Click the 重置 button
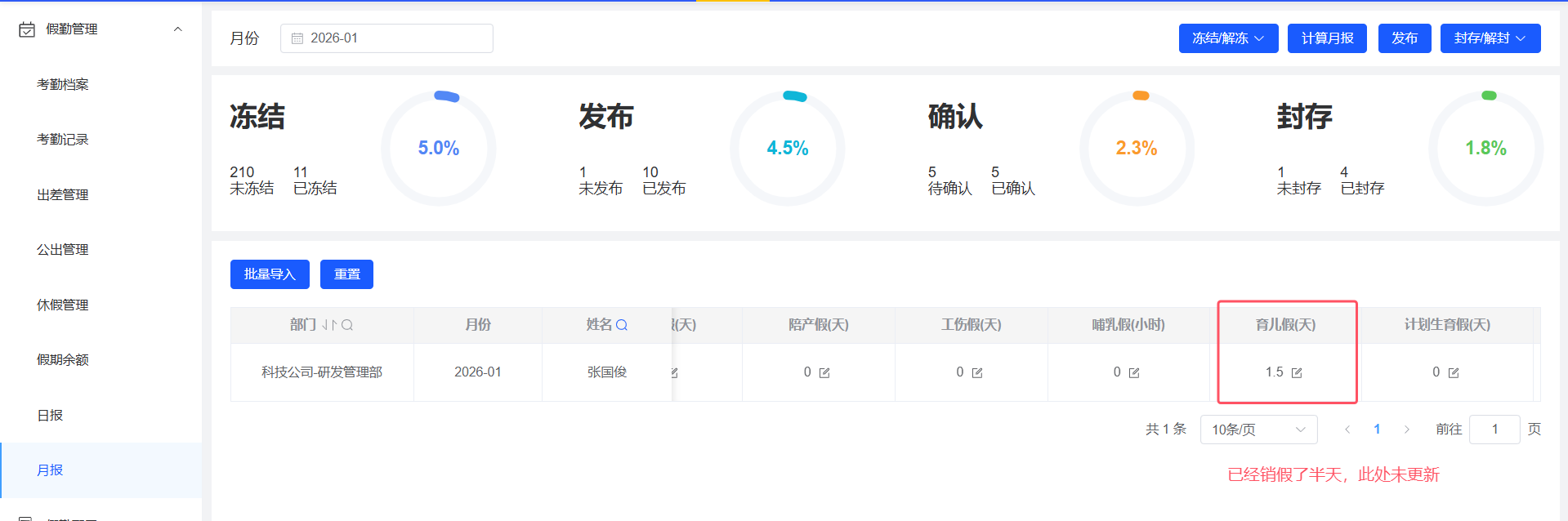1568x521 pixels. 346,274
